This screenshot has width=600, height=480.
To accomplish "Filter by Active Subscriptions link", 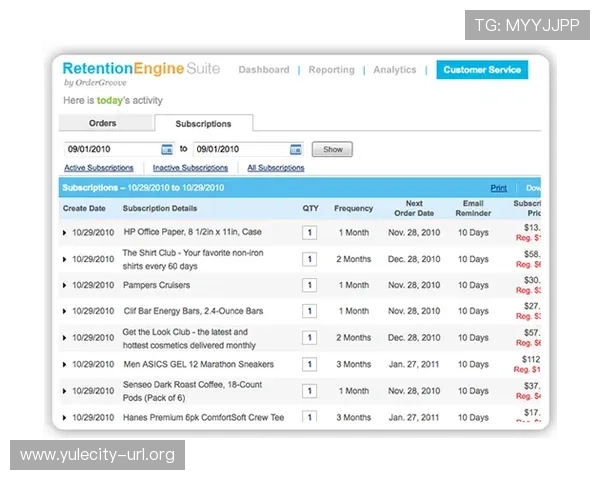I will 99,168.
